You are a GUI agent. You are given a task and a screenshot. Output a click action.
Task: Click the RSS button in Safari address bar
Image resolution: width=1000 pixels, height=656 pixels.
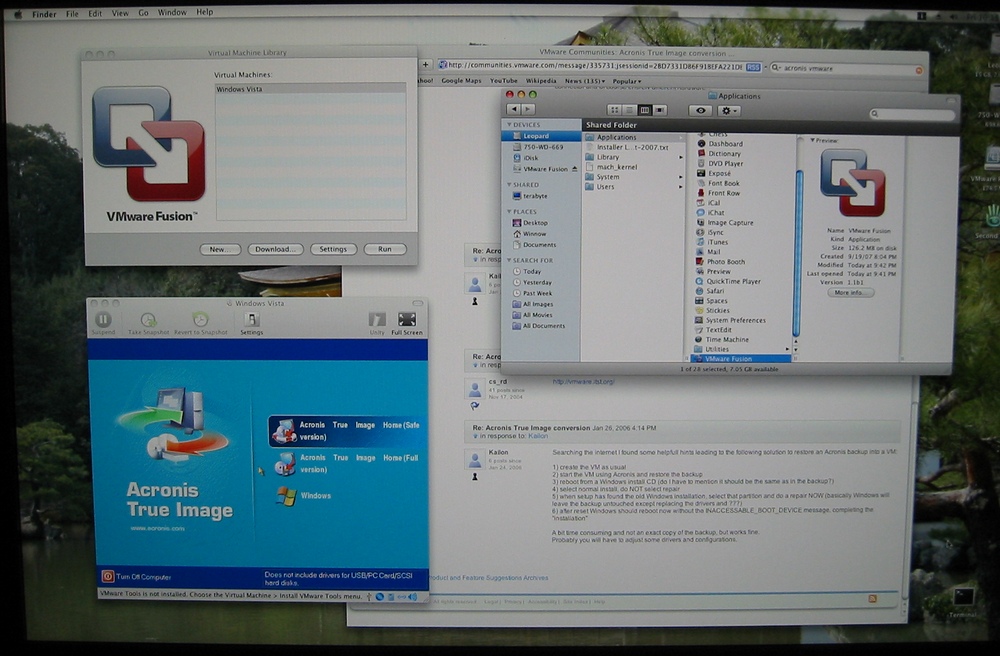click(753, 67)
